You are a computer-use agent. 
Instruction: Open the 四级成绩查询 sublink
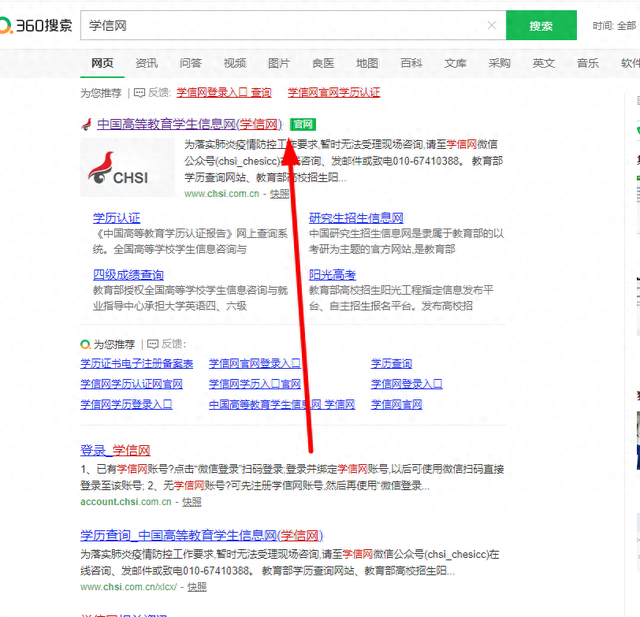click(128, 275)
